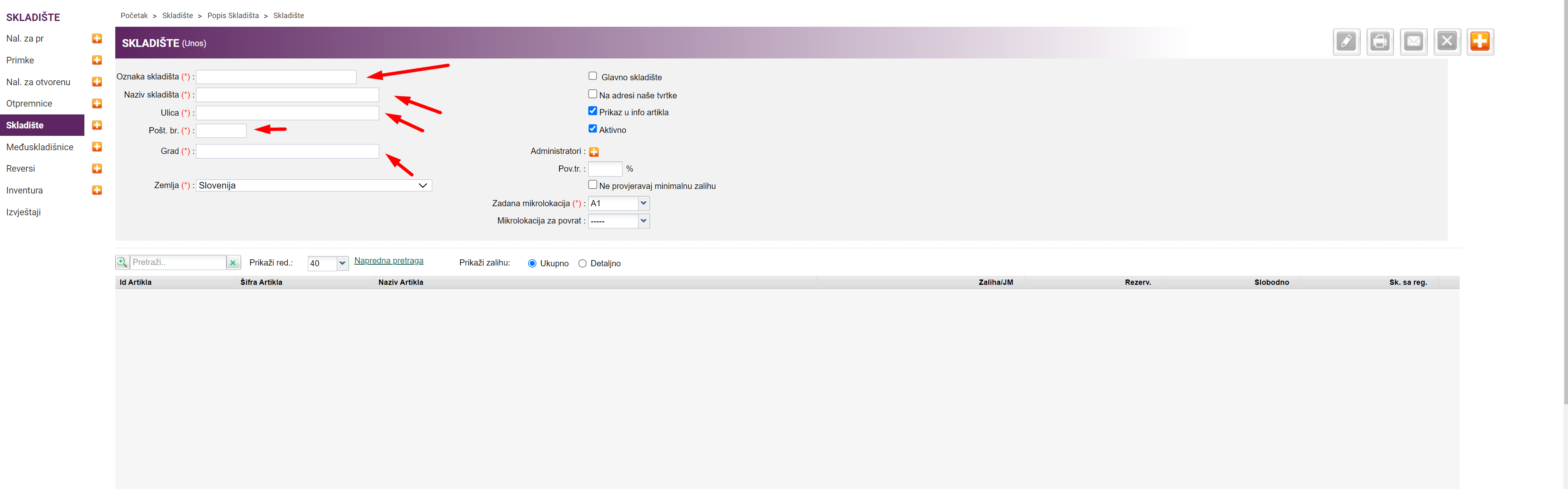Click the plus icon next to Primke
Viewport: 1568px width, 489px height.
coord(97,60)
